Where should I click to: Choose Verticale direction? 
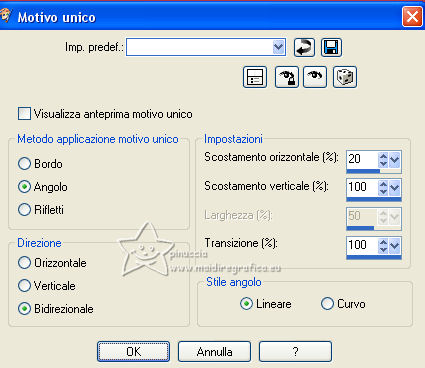coord(24,286)
